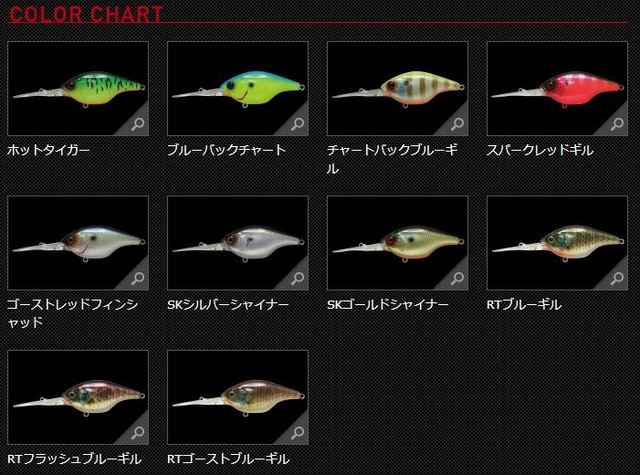Click magnifier icon on SKシルバーシャイナー image
The width and height of the screenshot is (640, 475).
pyautogui.click(x=298, y=279)
